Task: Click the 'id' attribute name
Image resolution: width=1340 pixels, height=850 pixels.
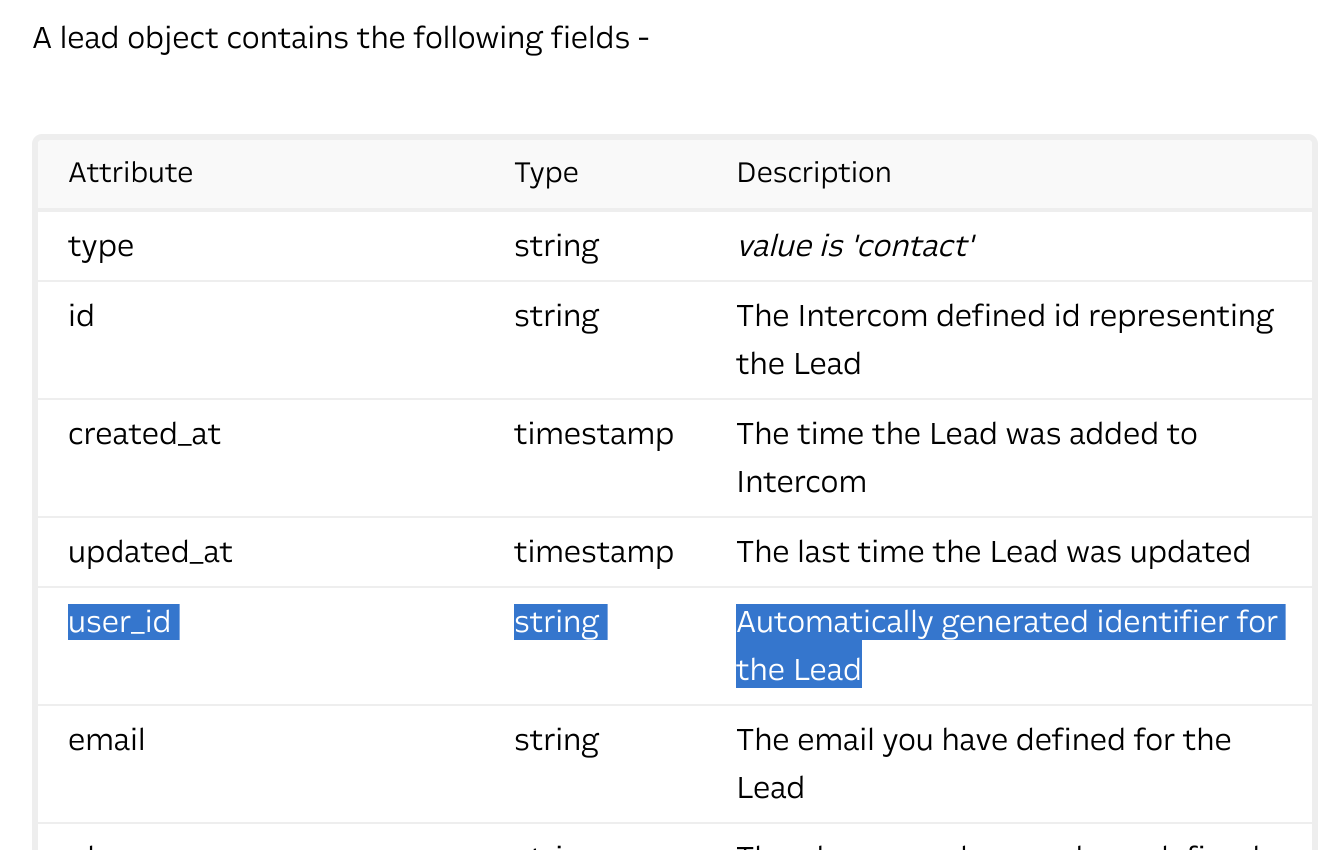Action: 81,316
